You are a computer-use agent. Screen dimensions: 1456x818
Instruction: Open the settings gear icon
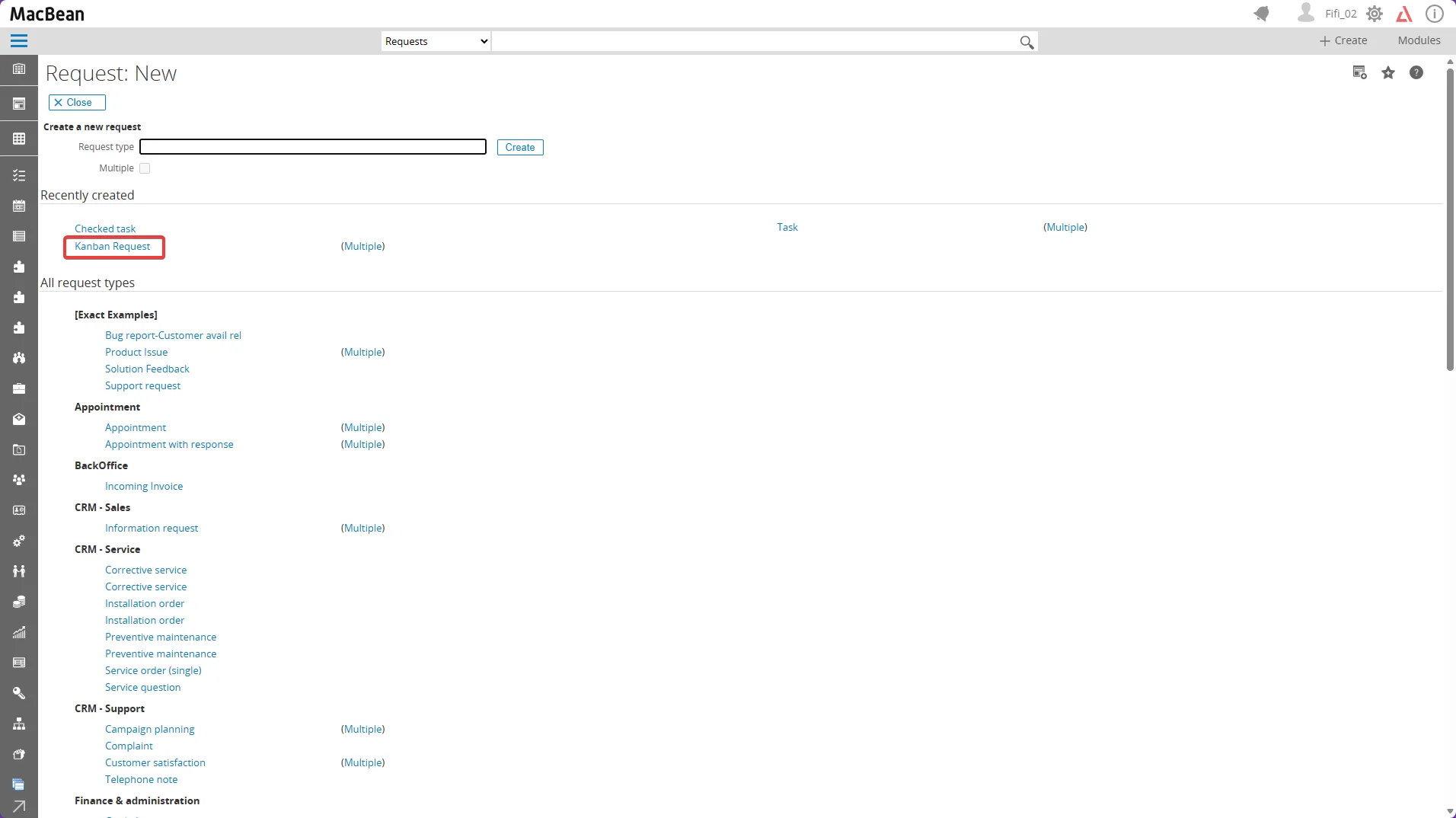tap(1374, 14)
